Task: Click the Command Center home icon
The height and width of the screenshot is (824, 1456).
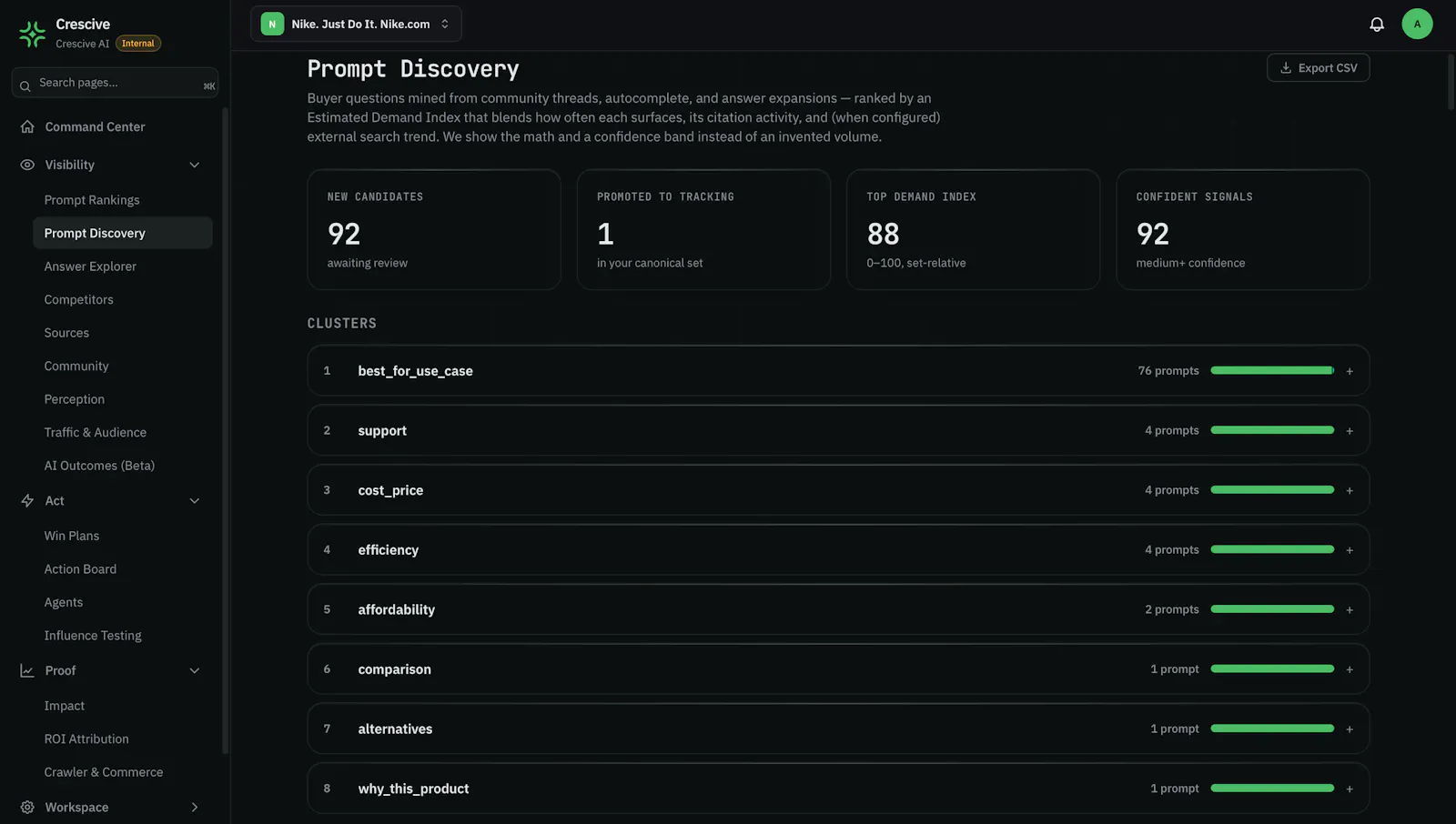Action: 27,126
